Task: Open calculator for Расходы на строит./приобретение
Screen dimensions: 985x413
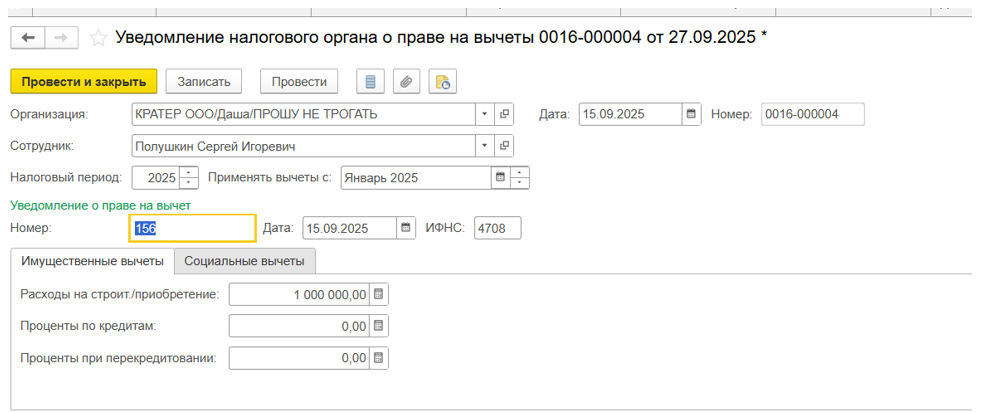Action: (379, 294)
